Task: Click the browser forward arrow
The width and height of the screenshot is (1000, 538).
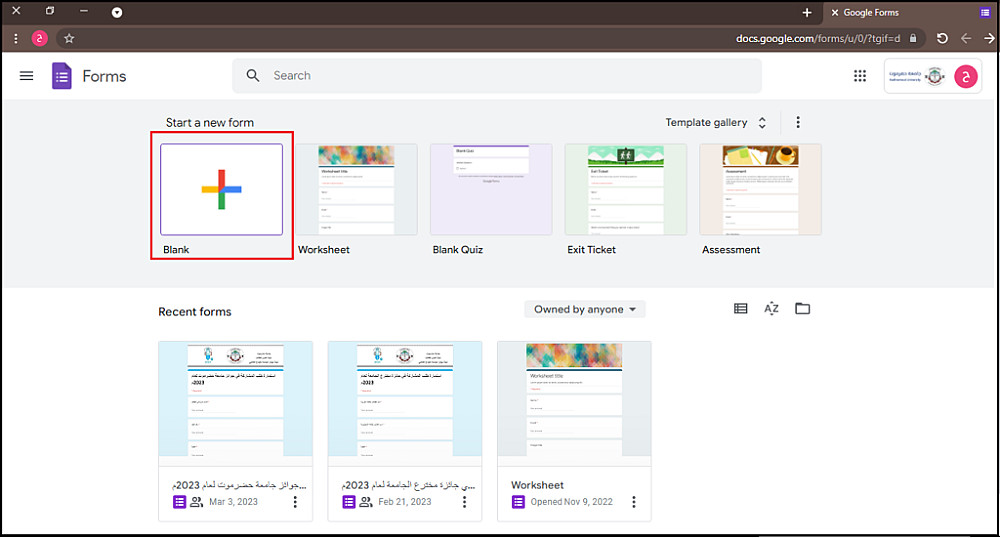Action: point(989,38)
